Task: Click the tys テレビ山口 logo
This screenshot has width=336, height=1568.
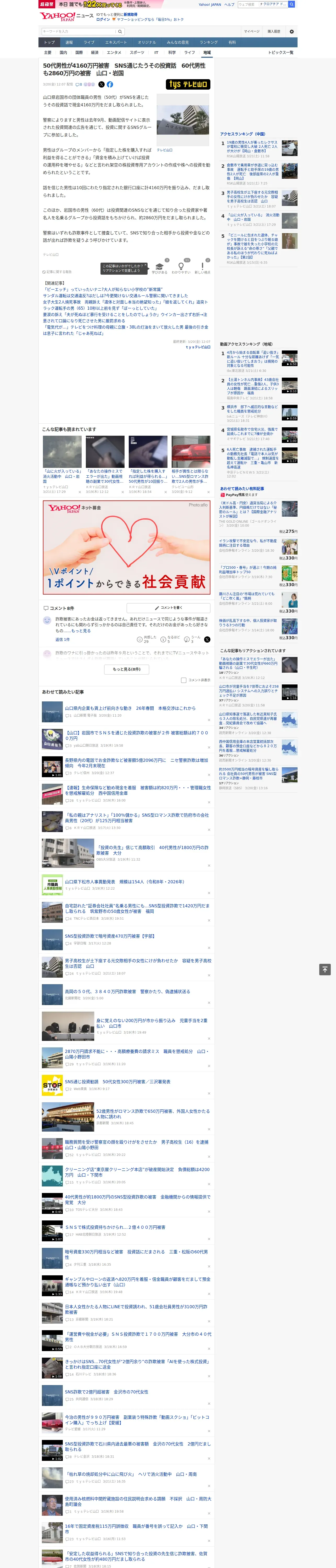Action: click(188, 85)
